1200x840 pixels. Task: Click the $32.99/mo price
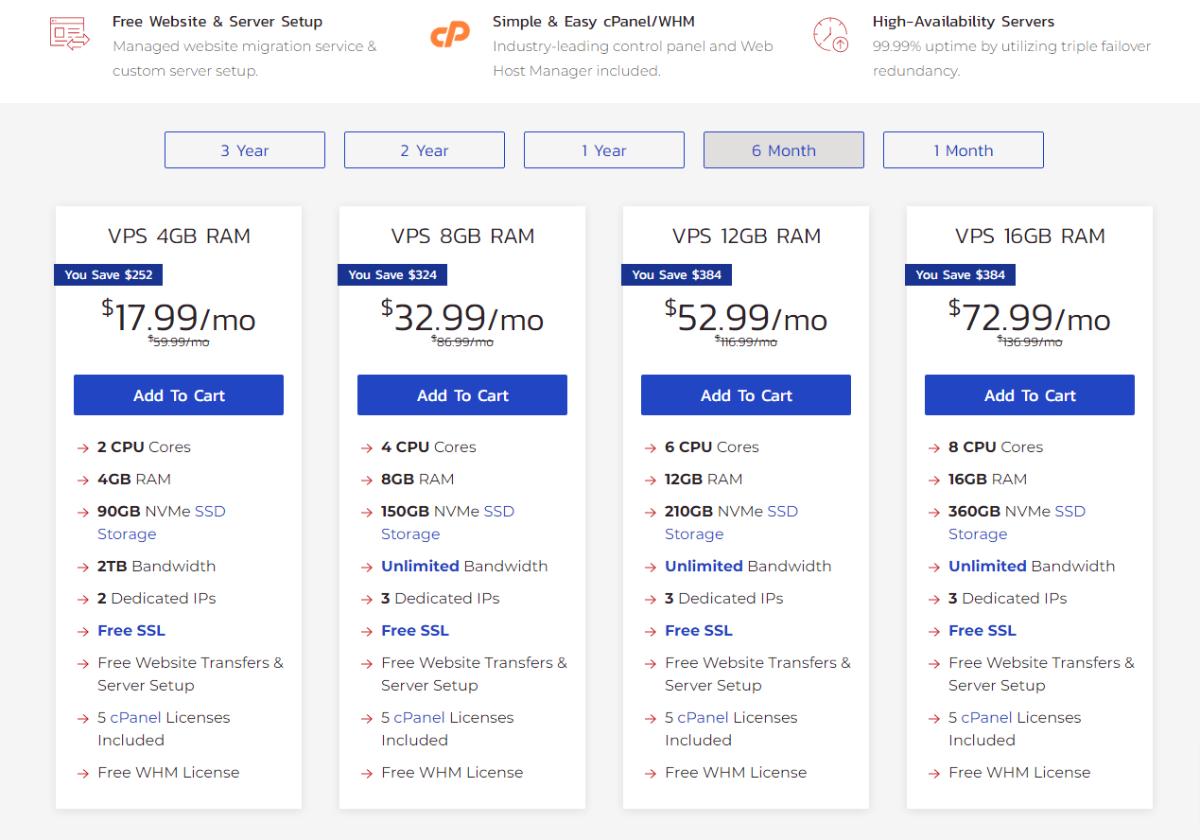462,316
